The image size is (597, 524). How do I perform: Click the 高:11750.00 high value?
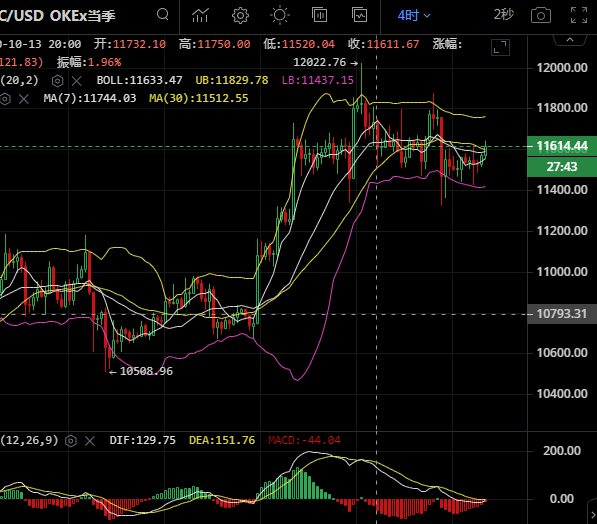[214, 44]
